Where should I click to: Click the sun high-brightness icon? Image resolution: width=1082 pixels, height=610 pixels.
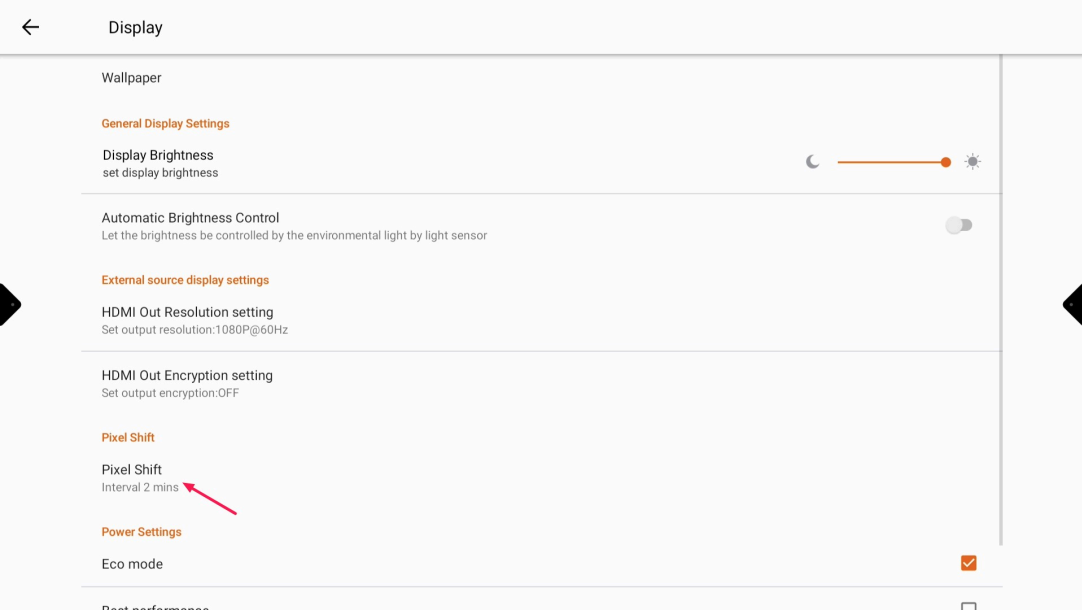pos(972,162)
